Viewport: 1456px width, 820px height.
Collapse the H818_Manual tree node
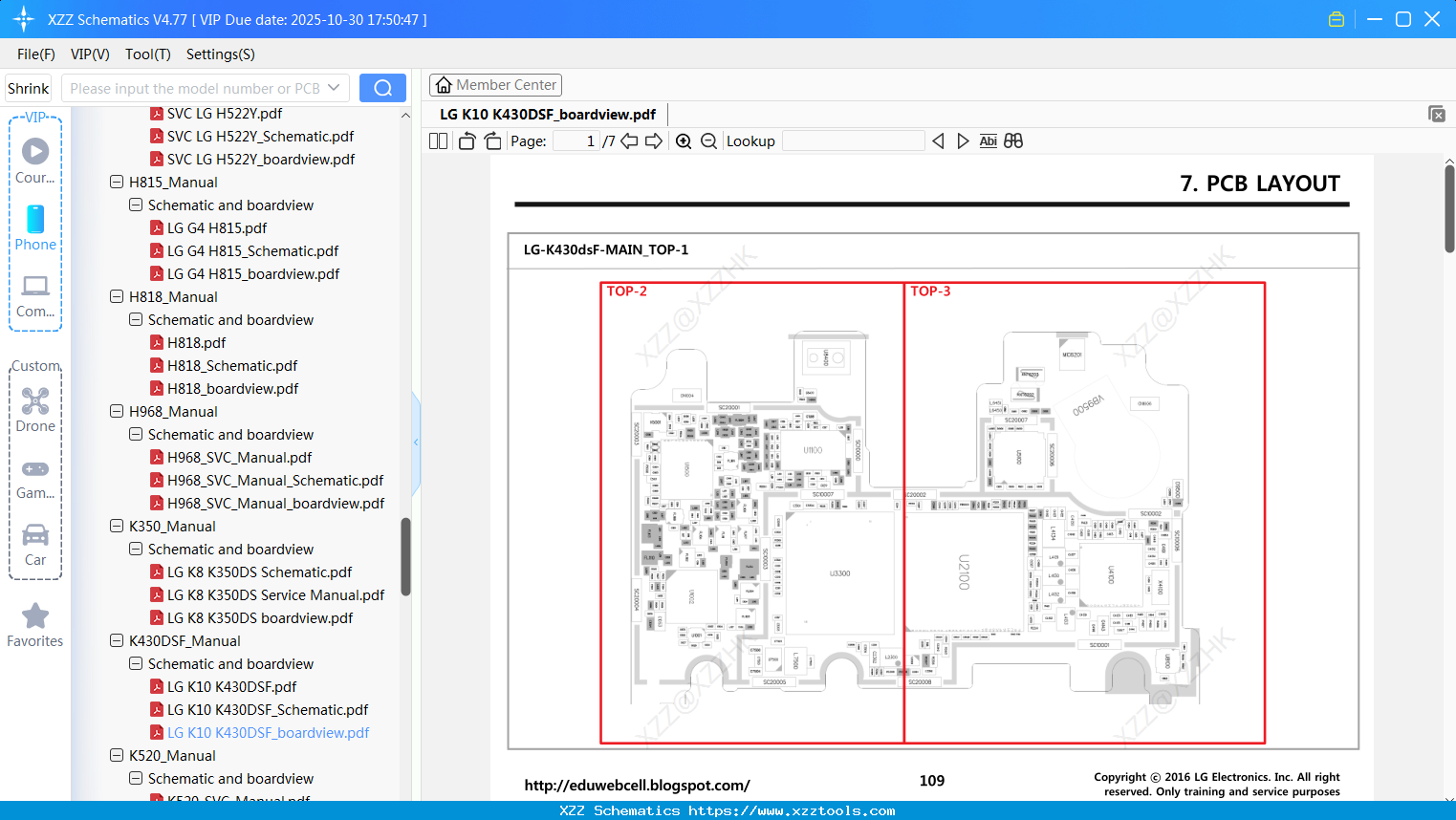pyautogui.click(x=117, y=296)
